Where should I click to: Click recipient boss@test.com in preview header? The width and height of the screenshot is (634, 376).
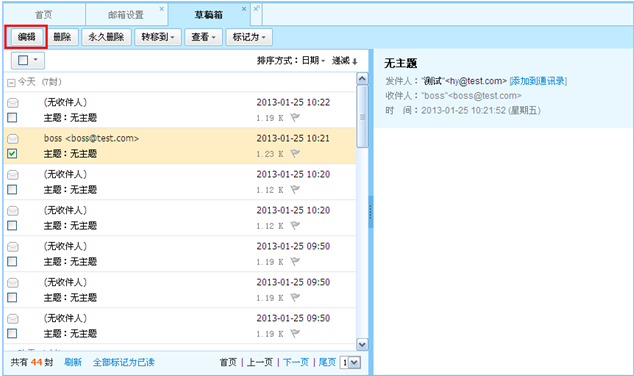(x=485, y=96)
